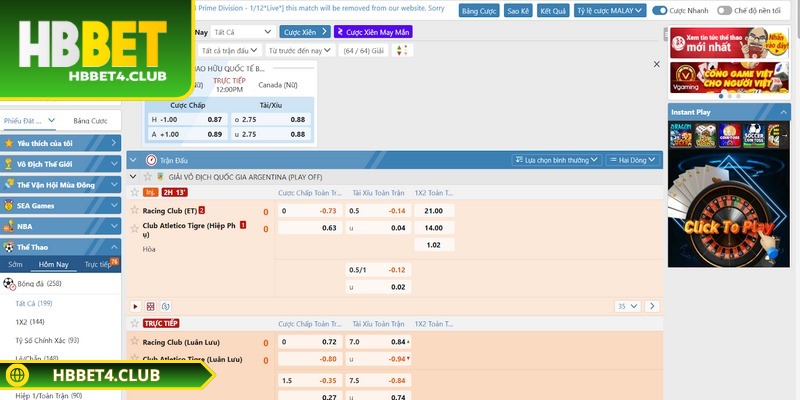This screenshot has width=800, height=400.
Task: Click the right arrow in Instant Play carousel
Action: (x=785, y=136)
